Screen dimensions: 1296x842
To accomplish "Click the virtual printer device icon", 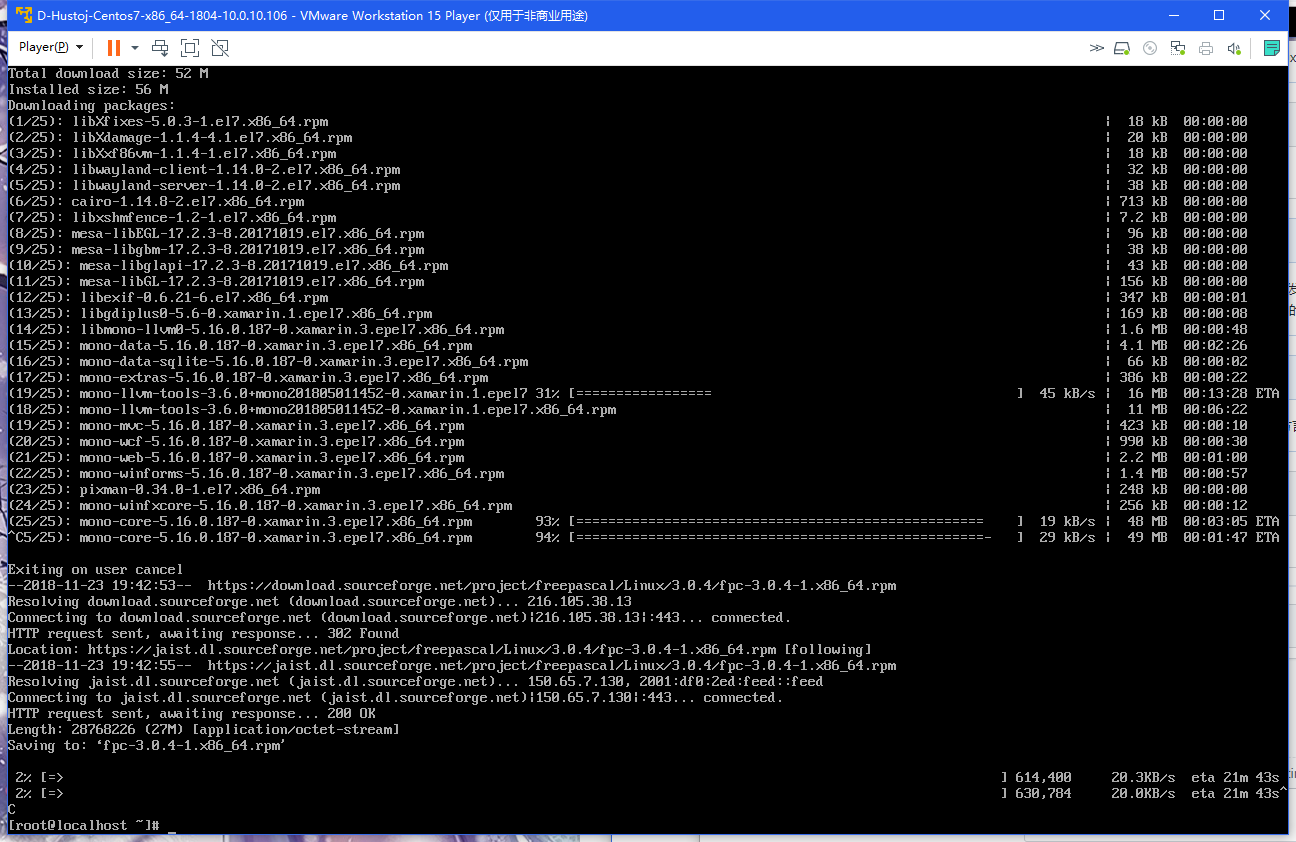I will pyautogui.click(x=1206, y=47).
